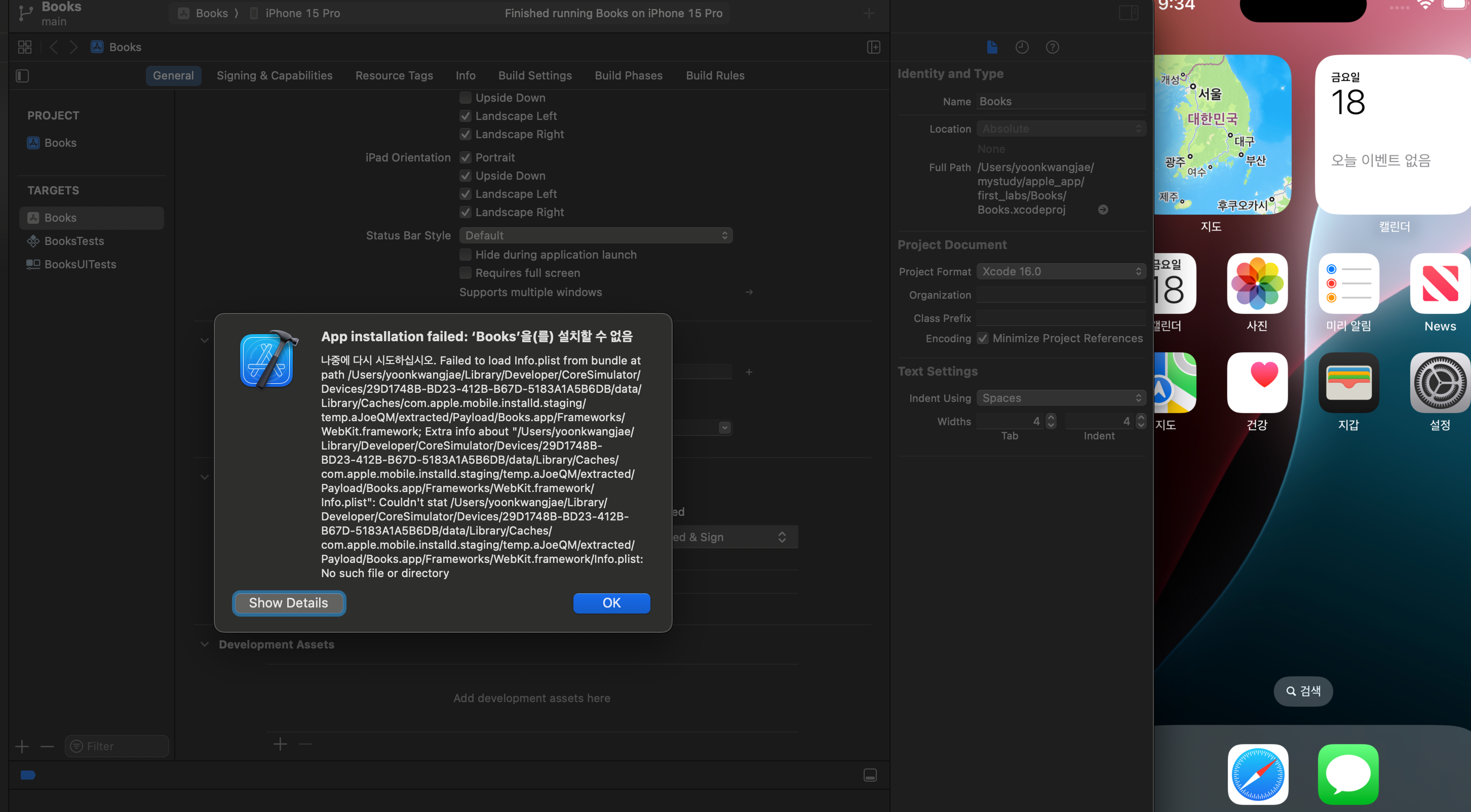1471x812 pixels.
Task: Toggle iPhone Upside Down orientation checkbox
Action: [466, 98]
